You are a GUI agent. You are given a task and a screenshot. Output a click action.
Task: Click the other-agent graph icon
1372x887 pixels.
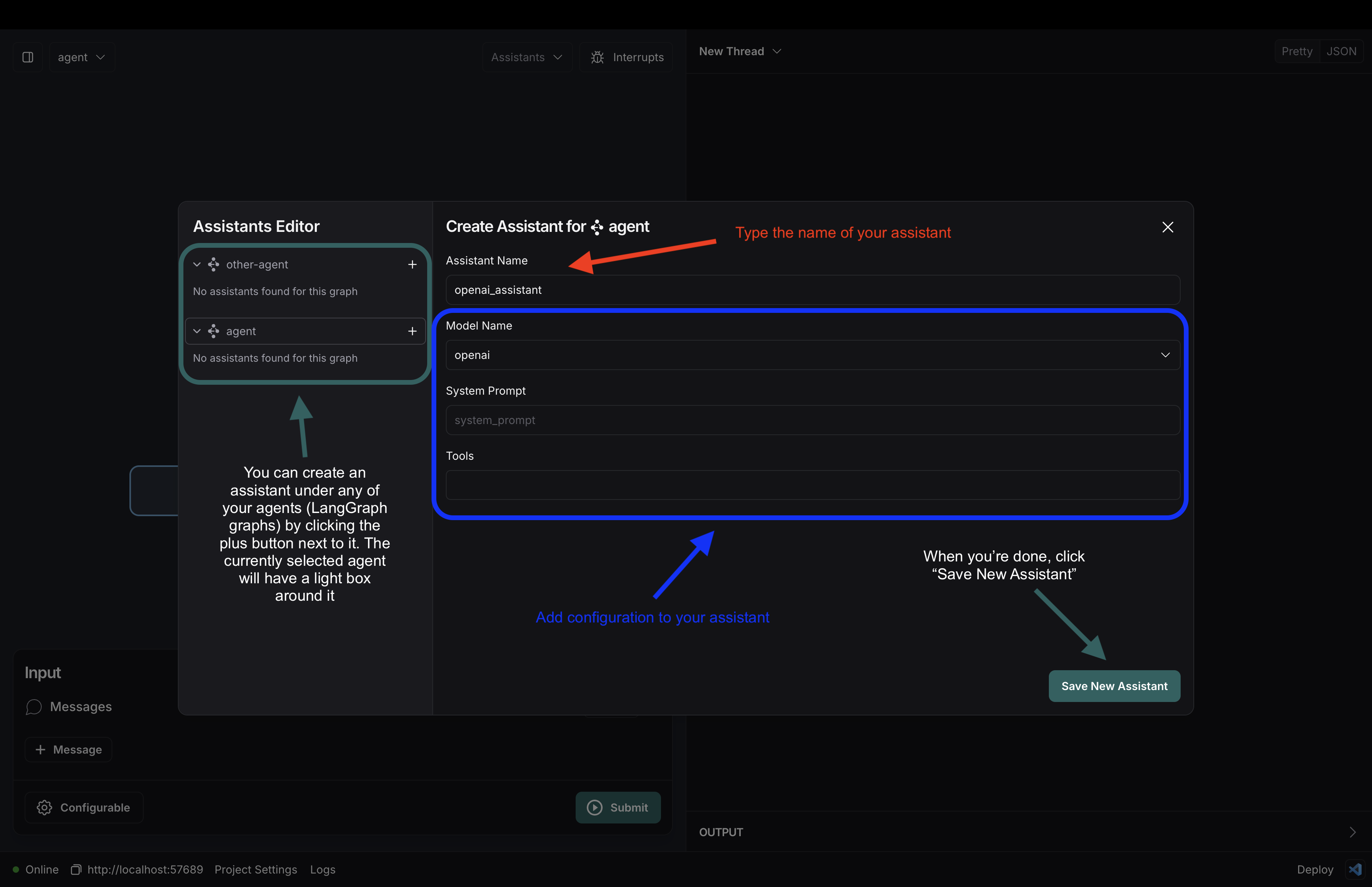(214, 264)
